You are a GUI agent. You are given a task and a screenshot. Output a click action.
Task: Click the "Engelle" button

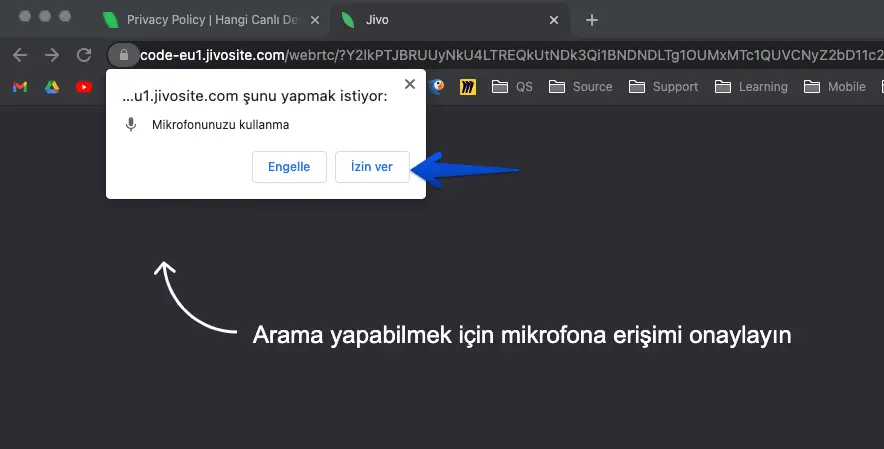[289, 167]
